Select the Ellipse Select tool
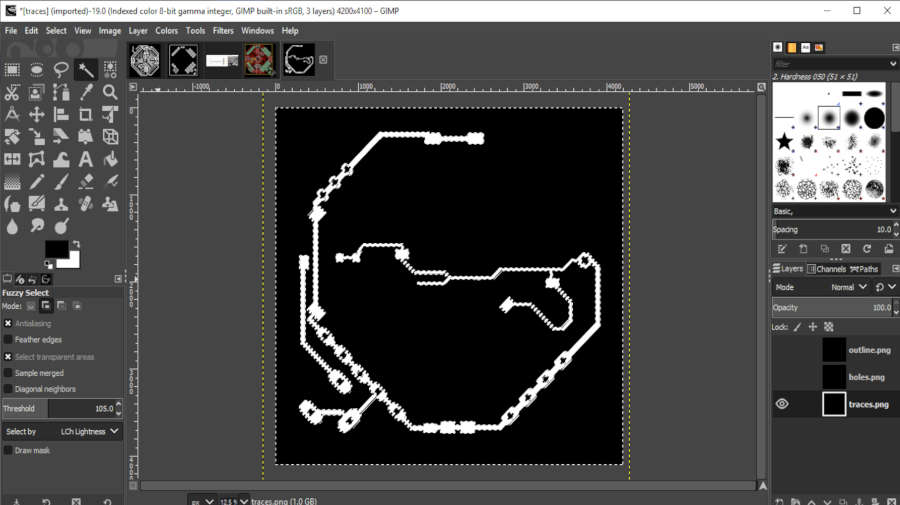The width and height of the screenshot is (900, 505). (x=37, y=70)
